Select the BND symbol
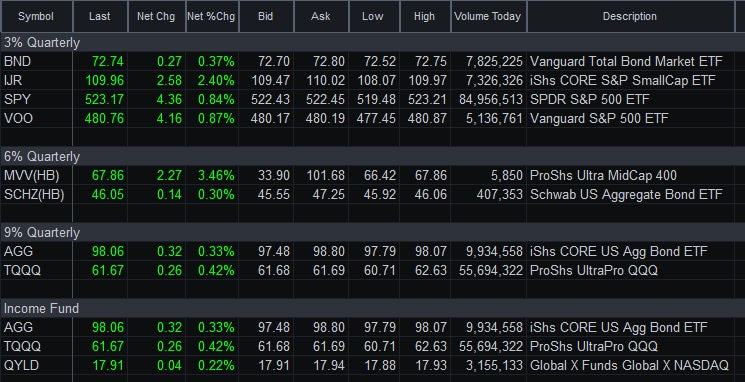 pos(18,61)
